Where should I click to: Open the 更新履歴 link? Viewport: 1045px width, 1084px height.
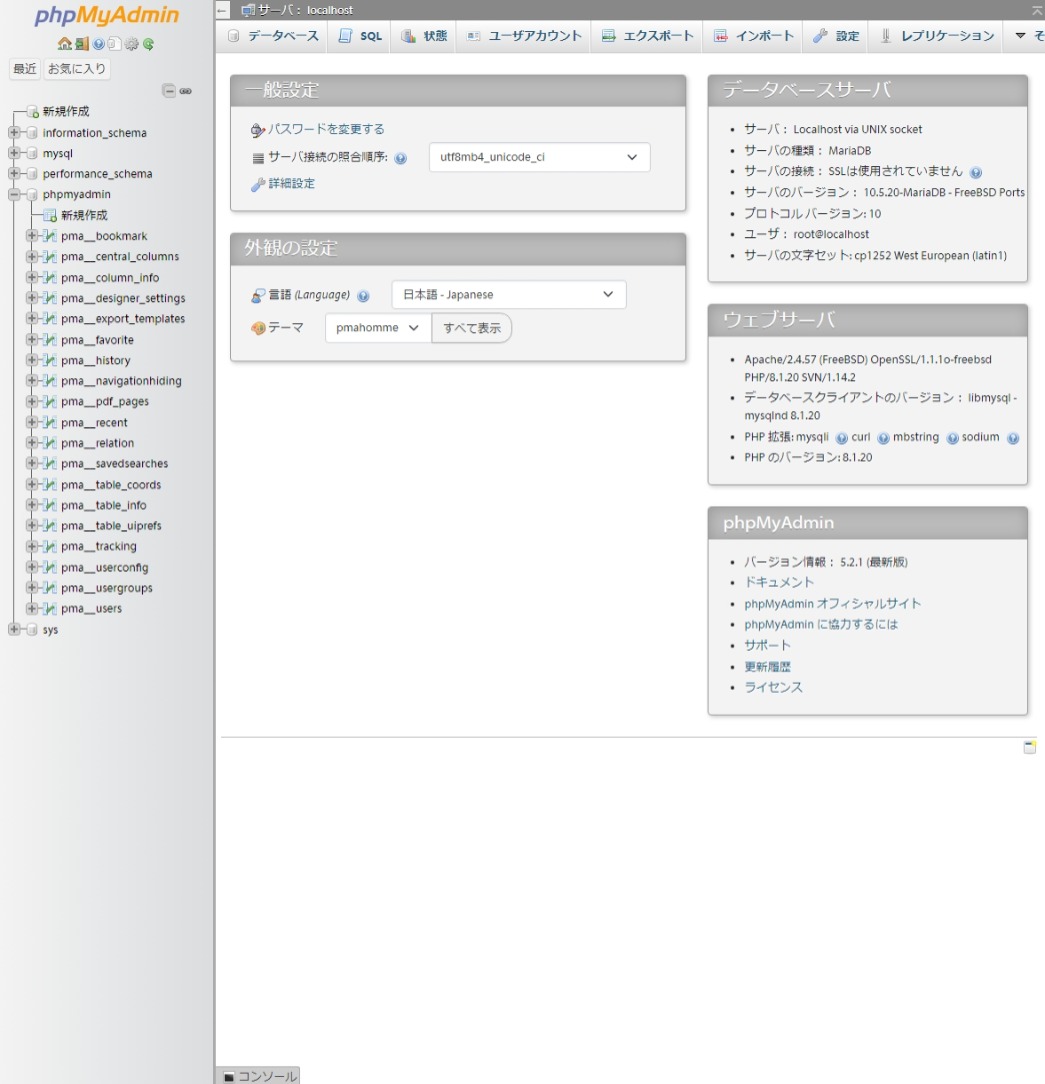[x=767, y=666]
